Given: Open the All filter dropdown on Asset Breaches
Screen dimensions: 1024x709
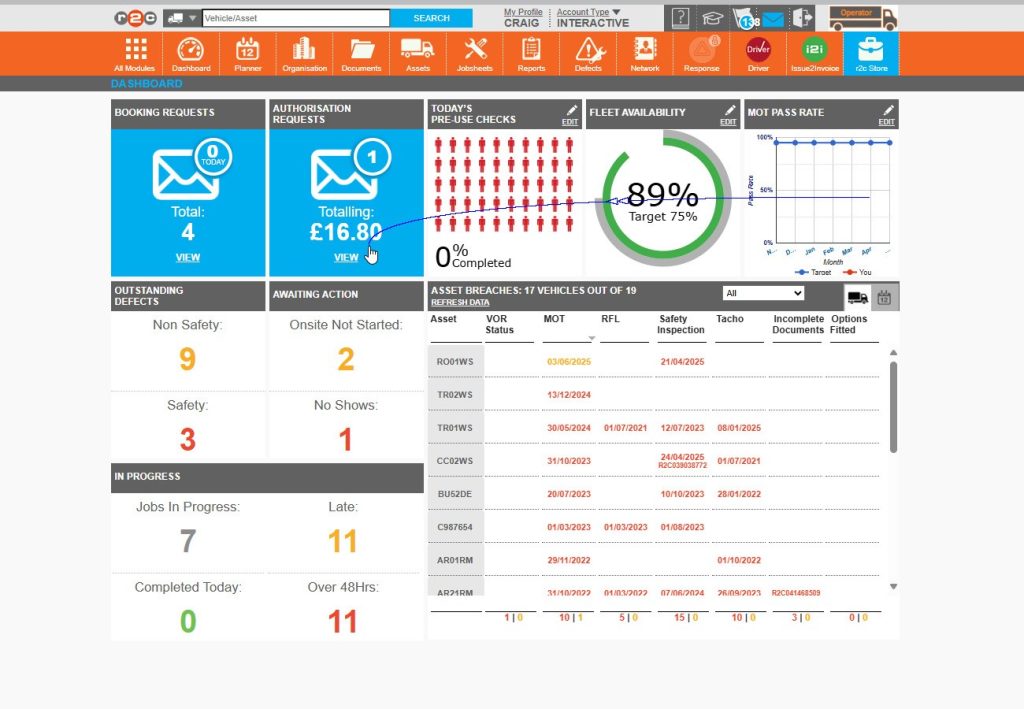Looking at the screenshot, I should (x=763, y=293).
